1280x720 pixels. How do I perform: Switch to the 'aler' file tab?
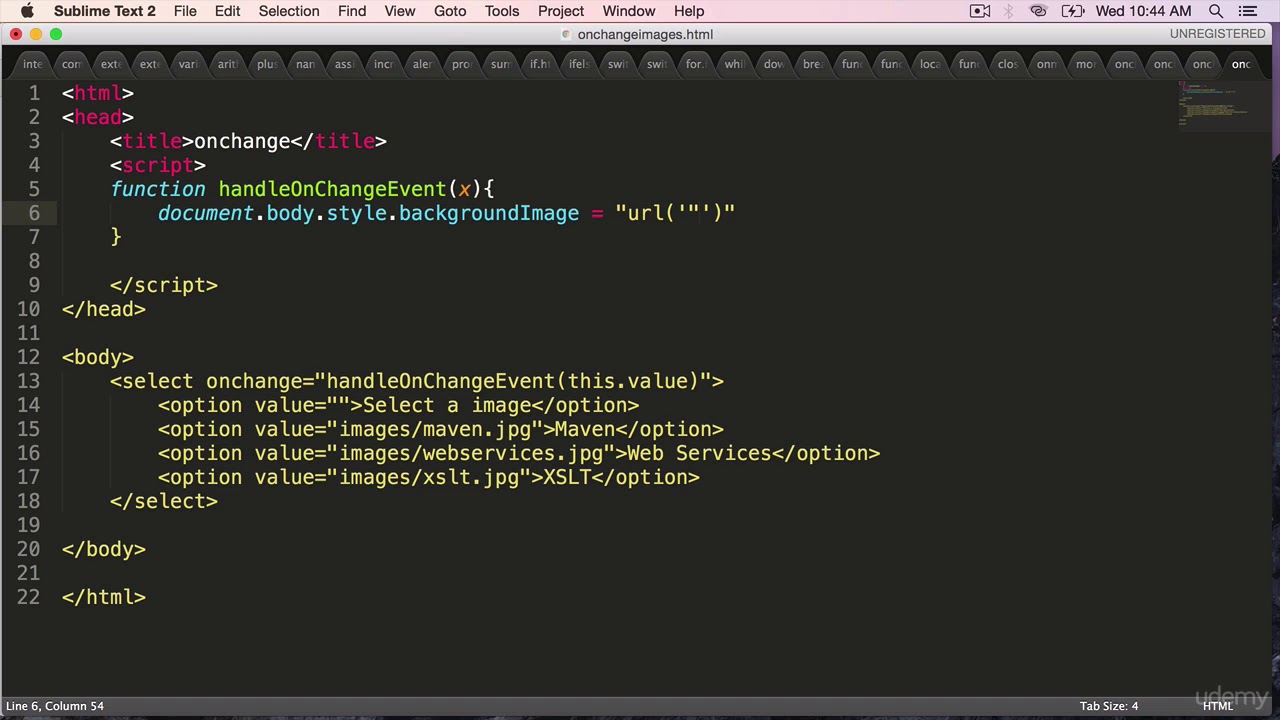click(x=423, y=64)
